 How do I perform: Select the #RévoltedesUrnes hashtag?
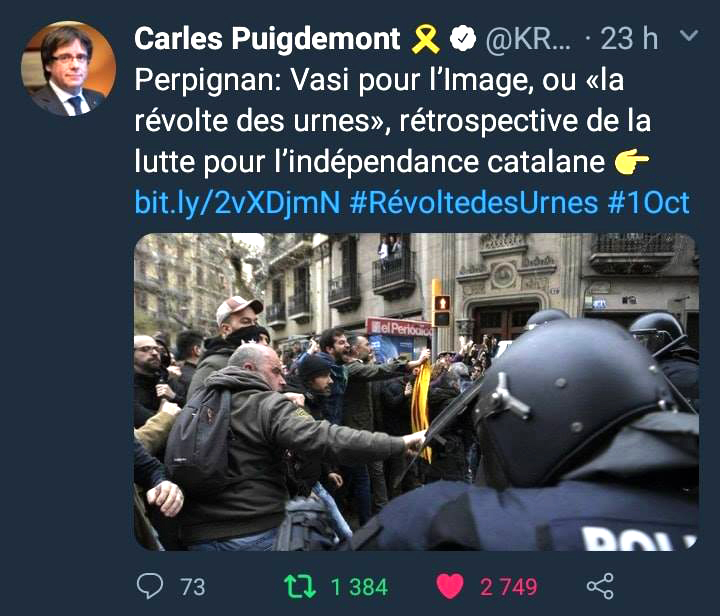(x=474, y=202)
